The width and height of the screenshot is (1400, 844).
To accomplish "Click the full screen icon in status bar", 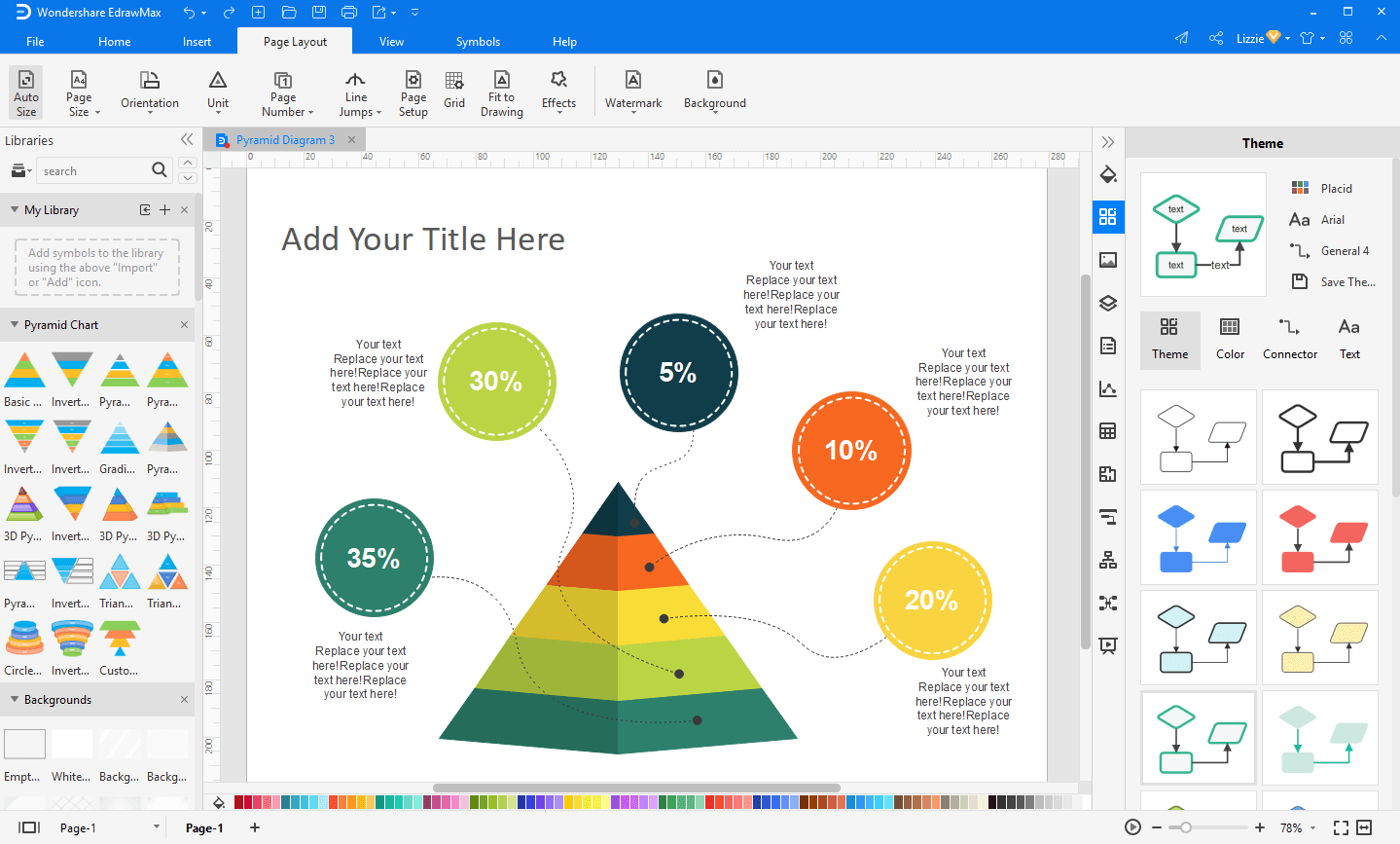I will [x=1341, y=827].
